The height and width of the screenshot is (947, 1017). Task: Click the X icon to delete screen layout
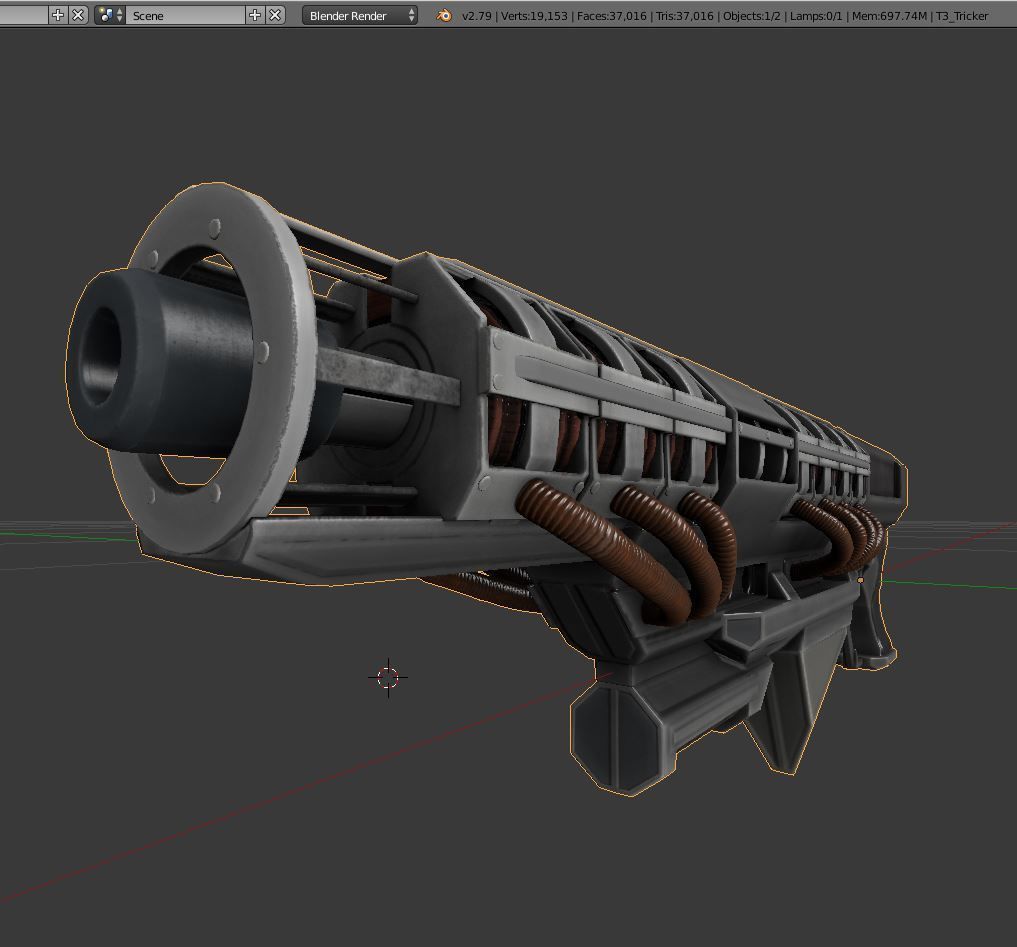(x=79, y=15)
